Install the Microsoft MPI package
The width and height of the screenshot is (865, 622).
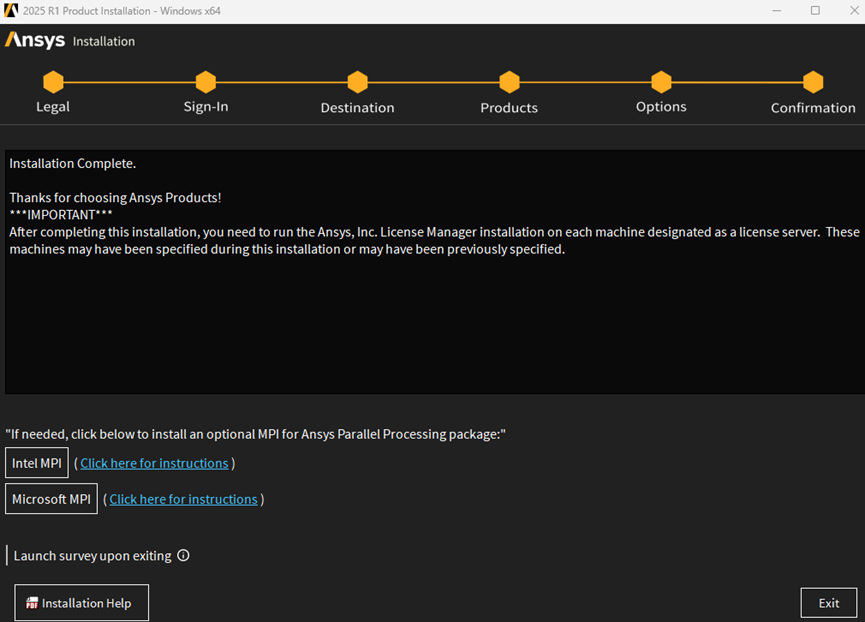coord(51,498)
